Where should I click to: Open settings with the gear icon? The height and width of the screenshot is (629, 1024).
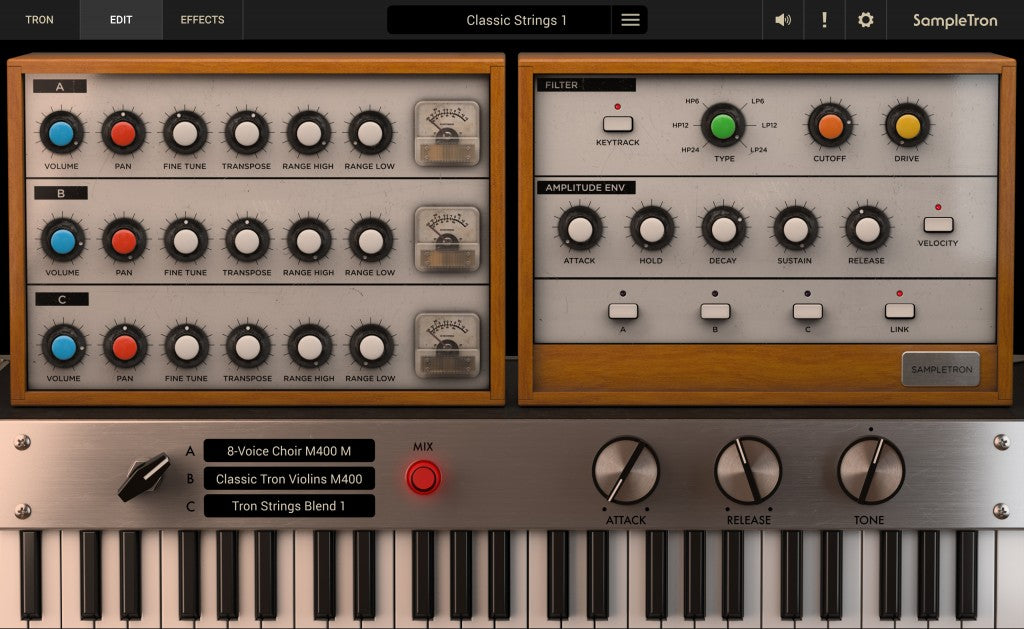pyautogui.click(x=865, y=20)
